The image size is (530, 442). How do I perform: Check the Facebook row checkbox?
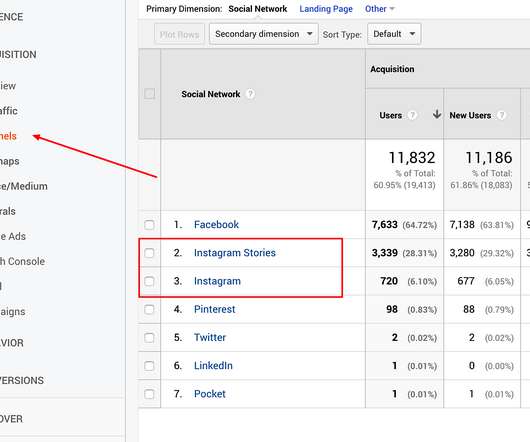tap(149, 225)
